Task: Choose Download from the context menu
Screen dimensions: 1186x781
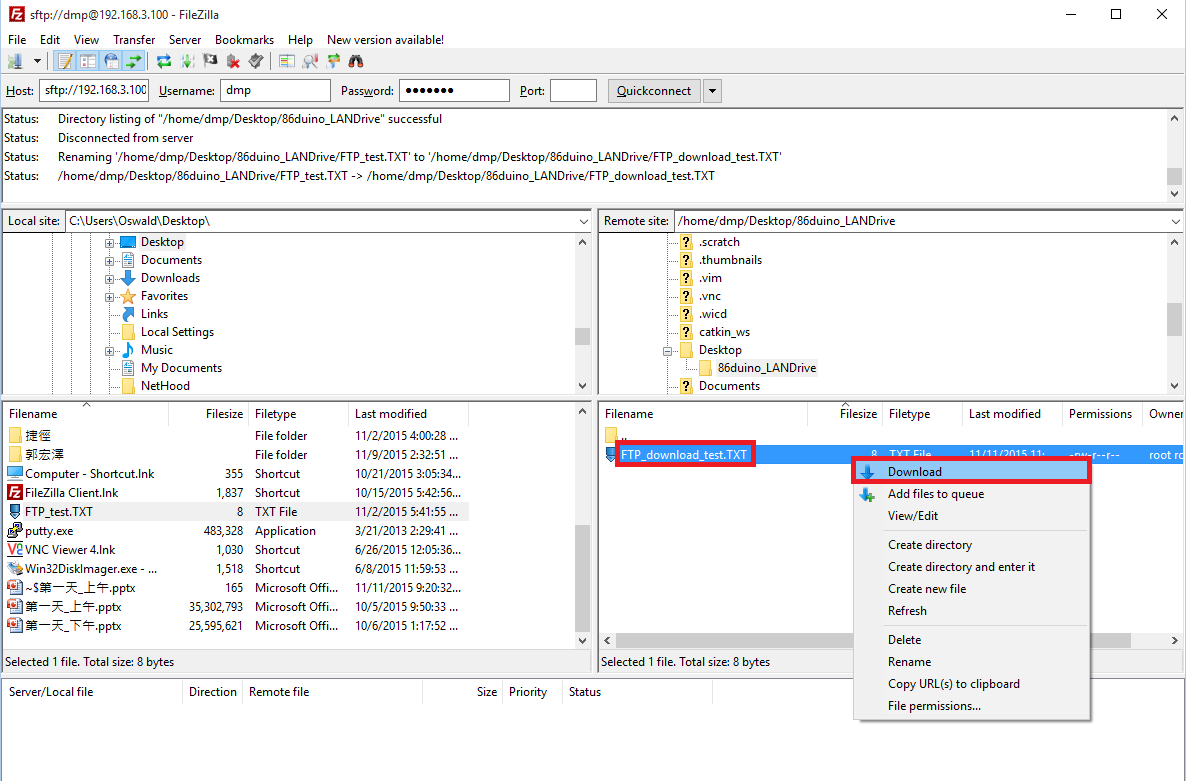Action: point(971,472)
